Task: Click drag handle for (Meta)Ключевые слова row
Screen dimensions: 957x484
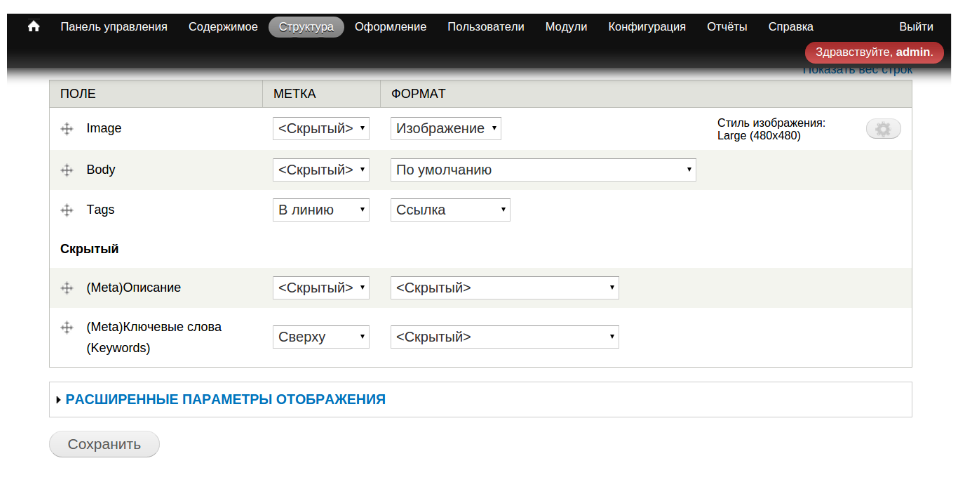Action: click(67, 327)
